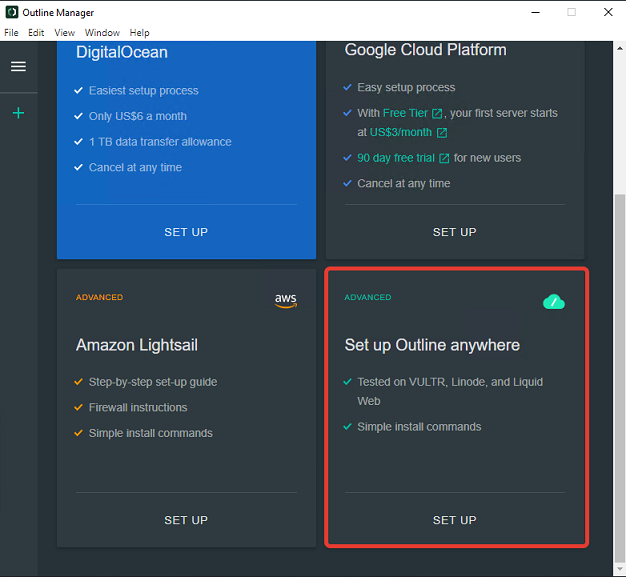Click the external link icon beside US$3/month
The image size is (626, 577).
(x=442, y=133)
